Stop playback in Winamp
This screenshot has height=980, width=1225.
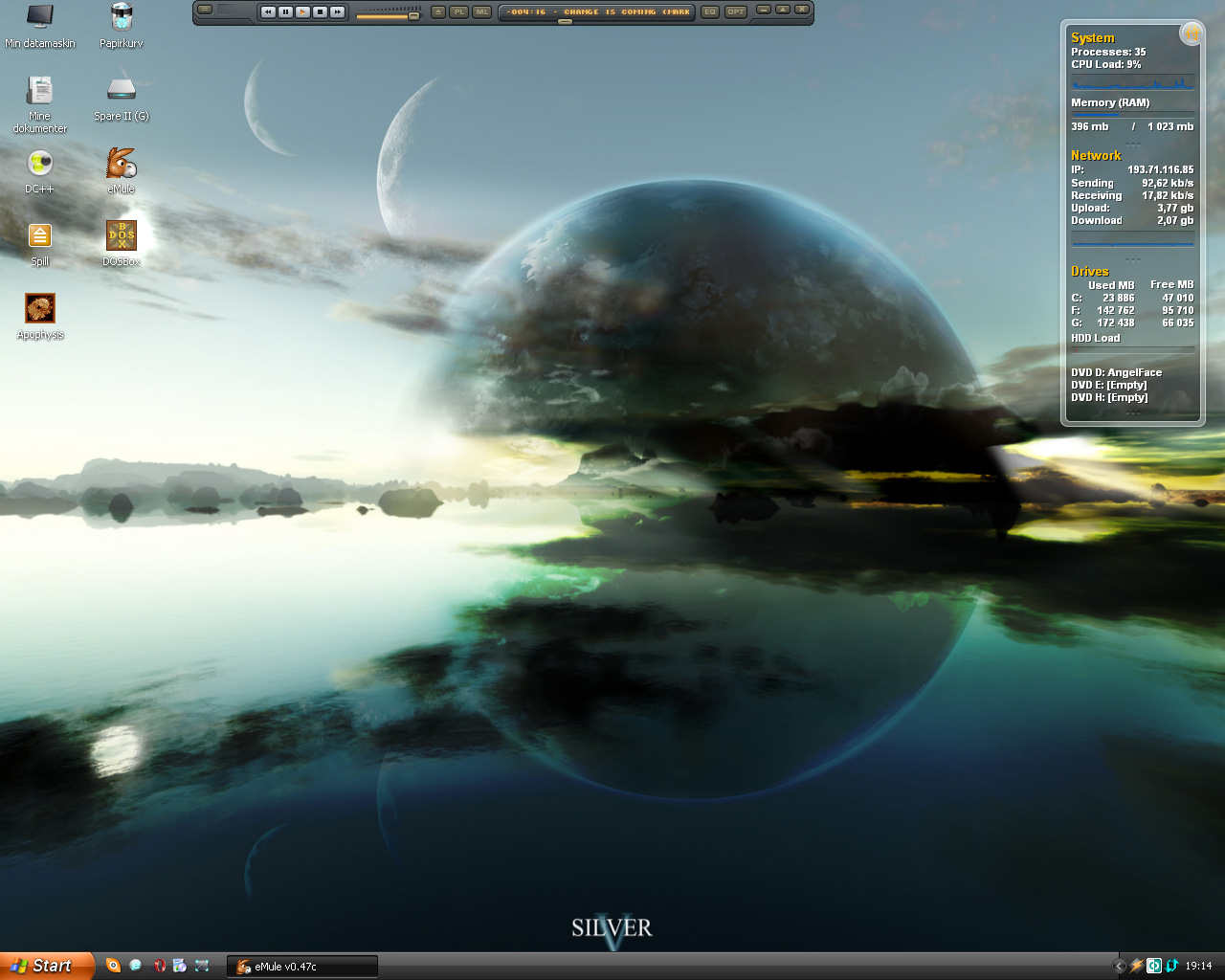coord(320,11)
